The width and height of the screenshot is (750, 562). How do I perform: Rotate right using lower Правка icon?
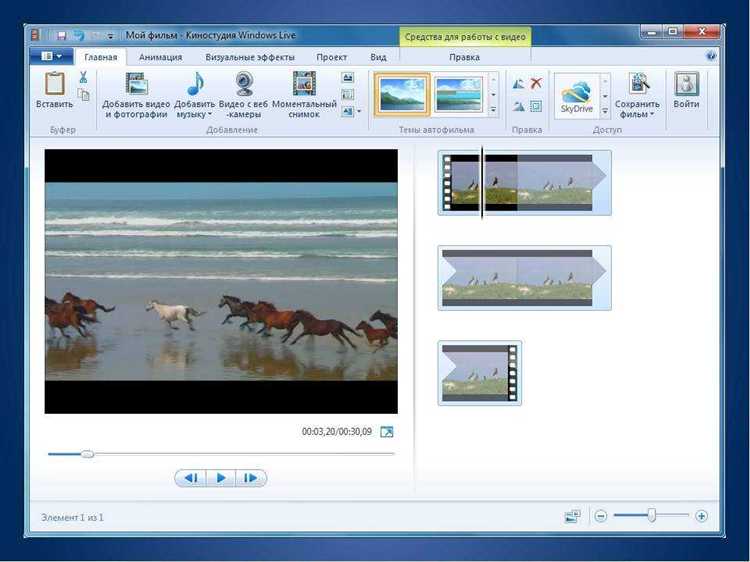[518, 106]
